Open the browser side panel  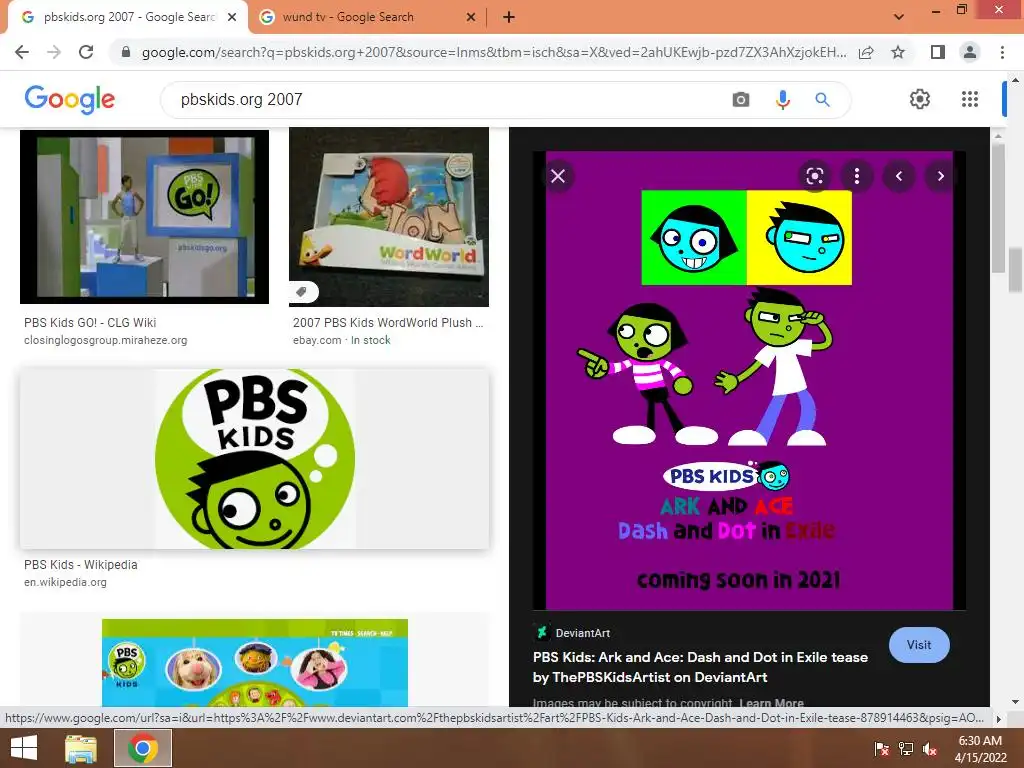938,52
